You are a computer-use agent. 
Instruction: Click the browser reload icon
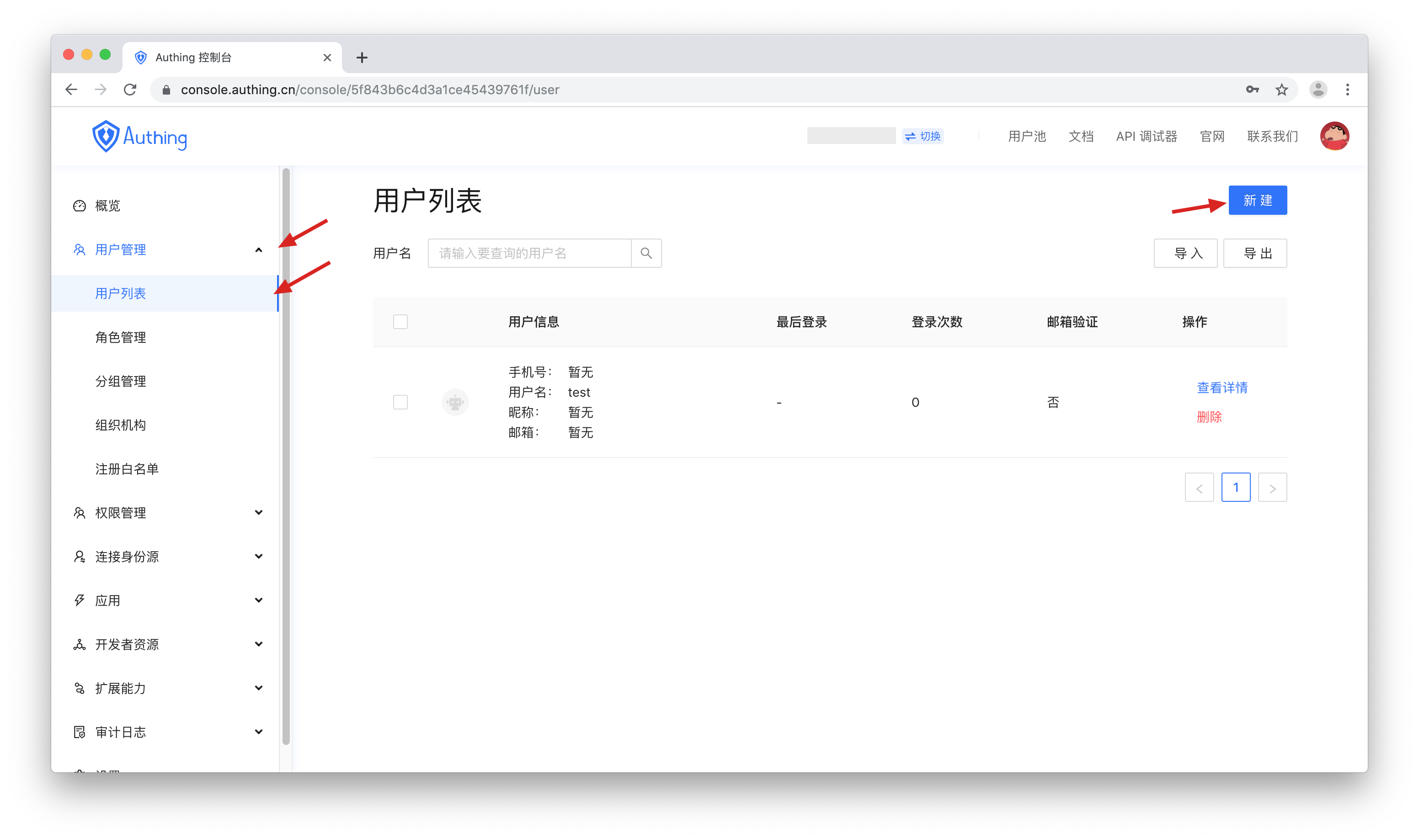point(130,90)
